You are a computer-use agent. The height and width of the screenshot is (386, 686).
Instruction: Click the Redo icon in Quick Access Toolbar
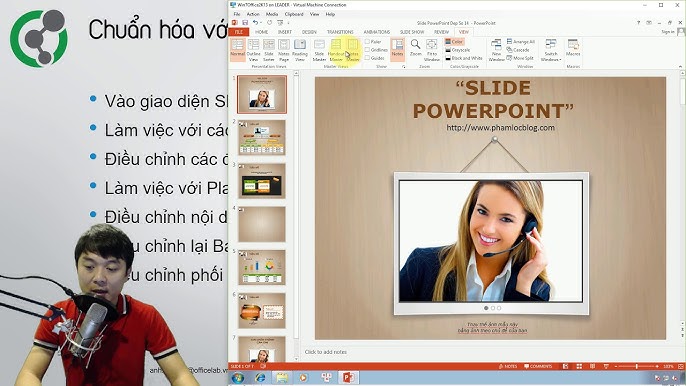tap(270, 23)
